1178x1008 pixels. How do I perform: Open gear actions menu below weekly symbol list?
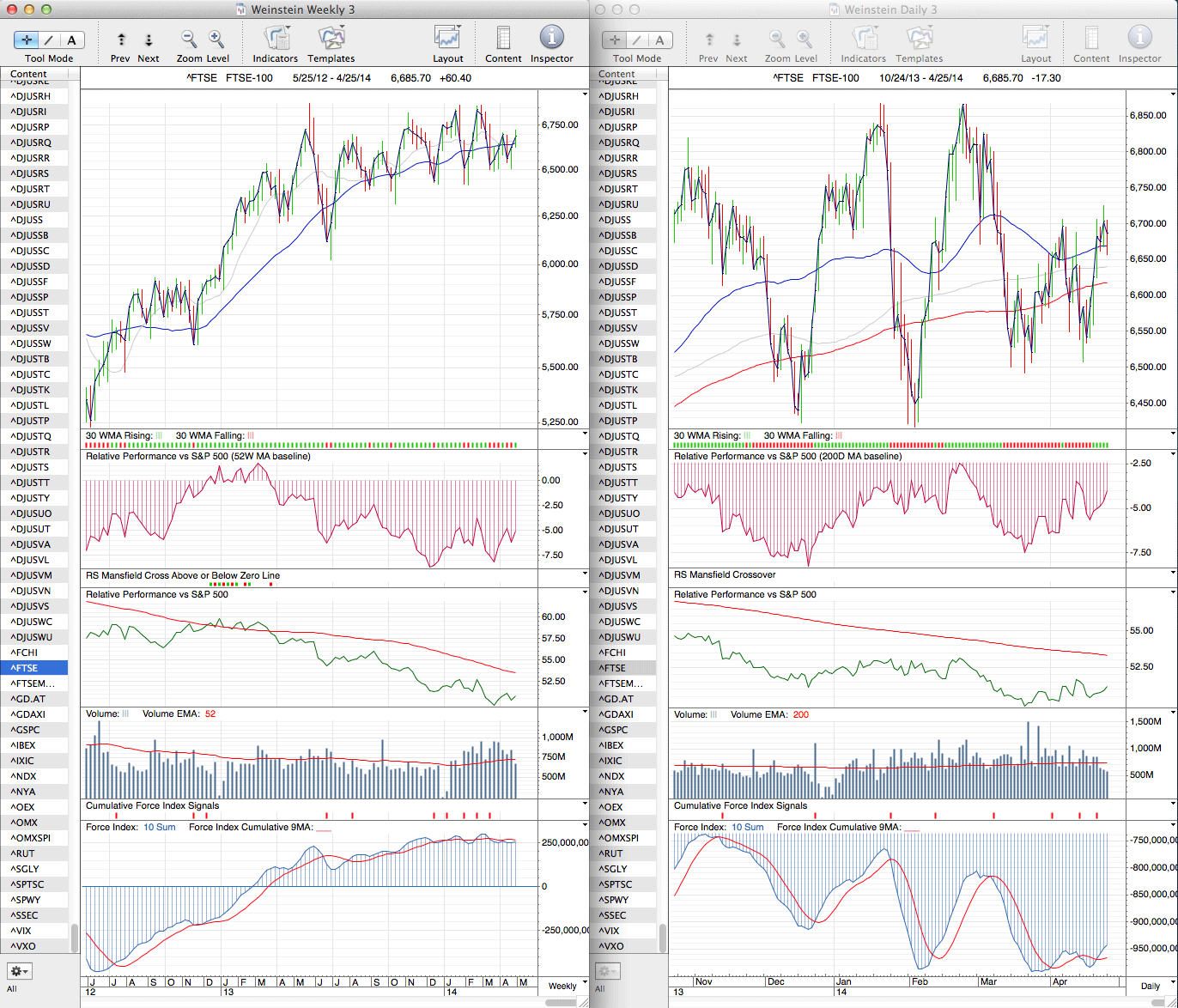[19, 971]
